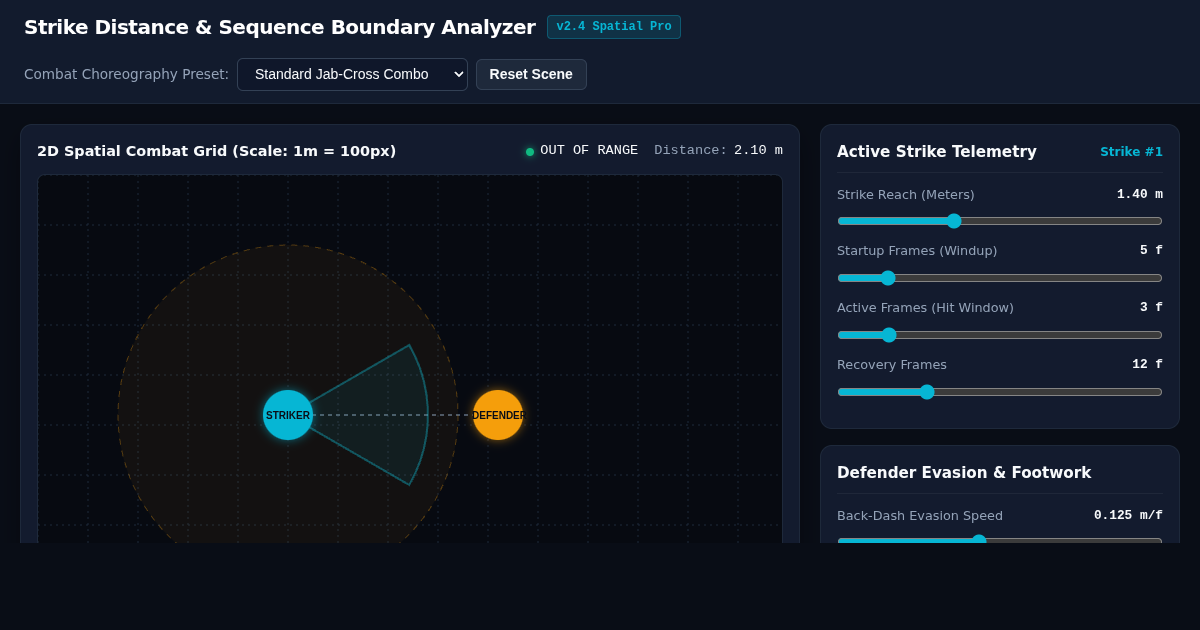Click the Strike #1 label

click(1131, 152)
